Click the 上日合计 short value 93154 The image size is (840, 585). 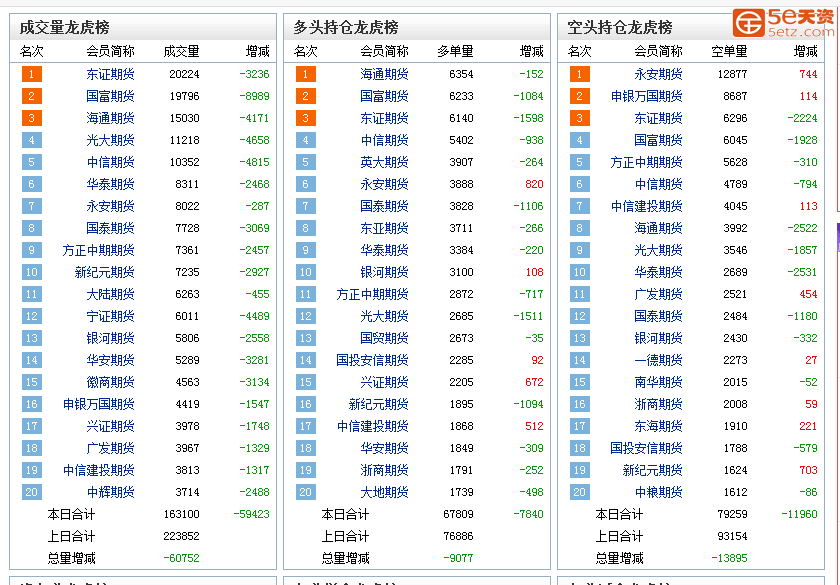(732, 536)
